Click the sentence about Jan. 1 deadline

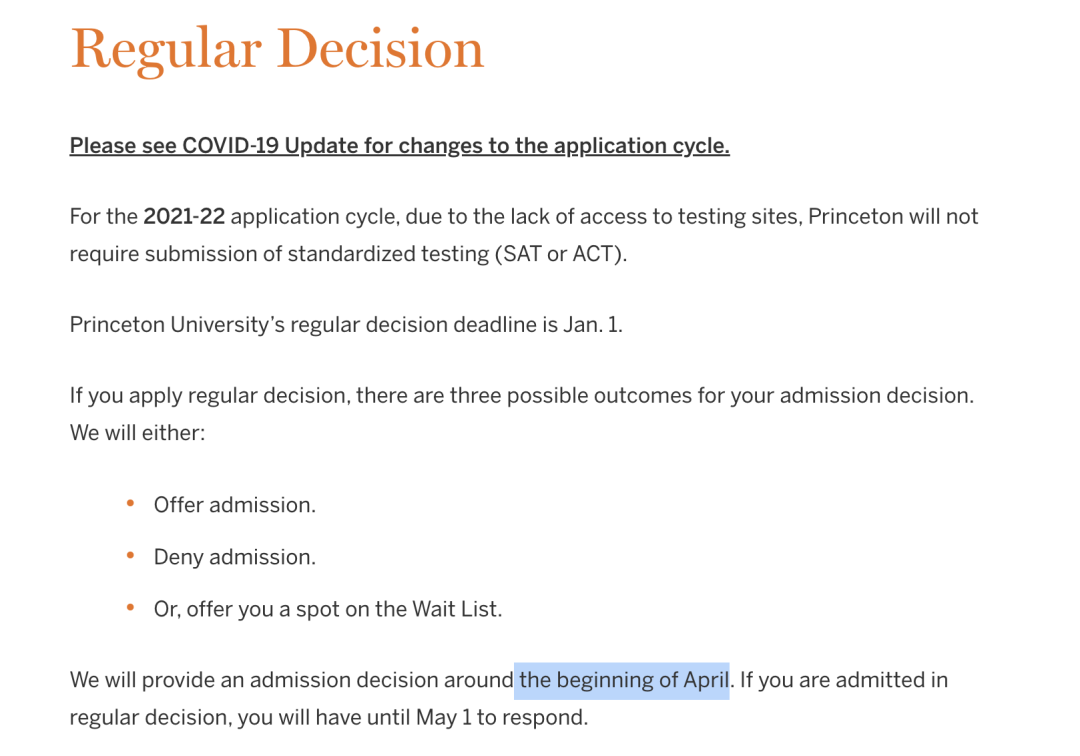pyautogui.click(x=346, y=325)
